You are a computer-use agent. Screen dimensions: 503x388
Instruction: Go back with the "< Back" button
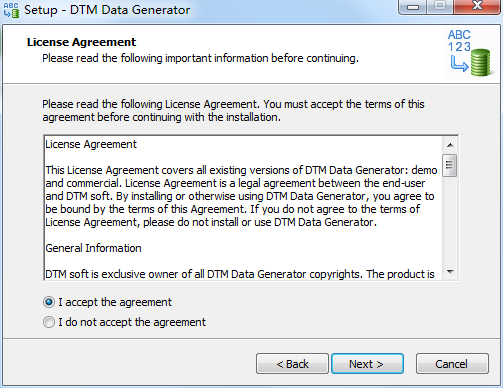(292, 364)
